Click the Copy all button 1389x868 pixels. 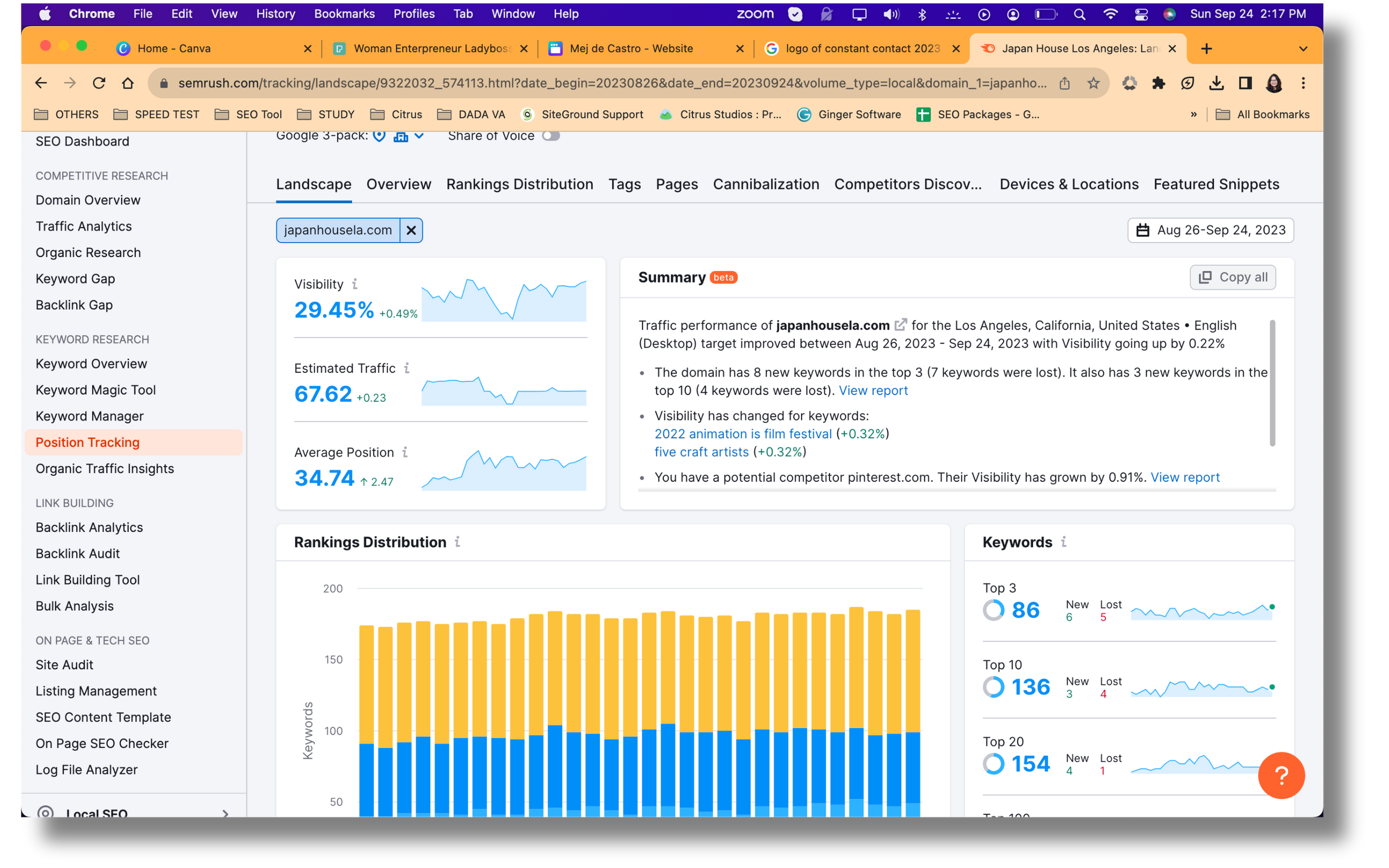(1233, 278)
